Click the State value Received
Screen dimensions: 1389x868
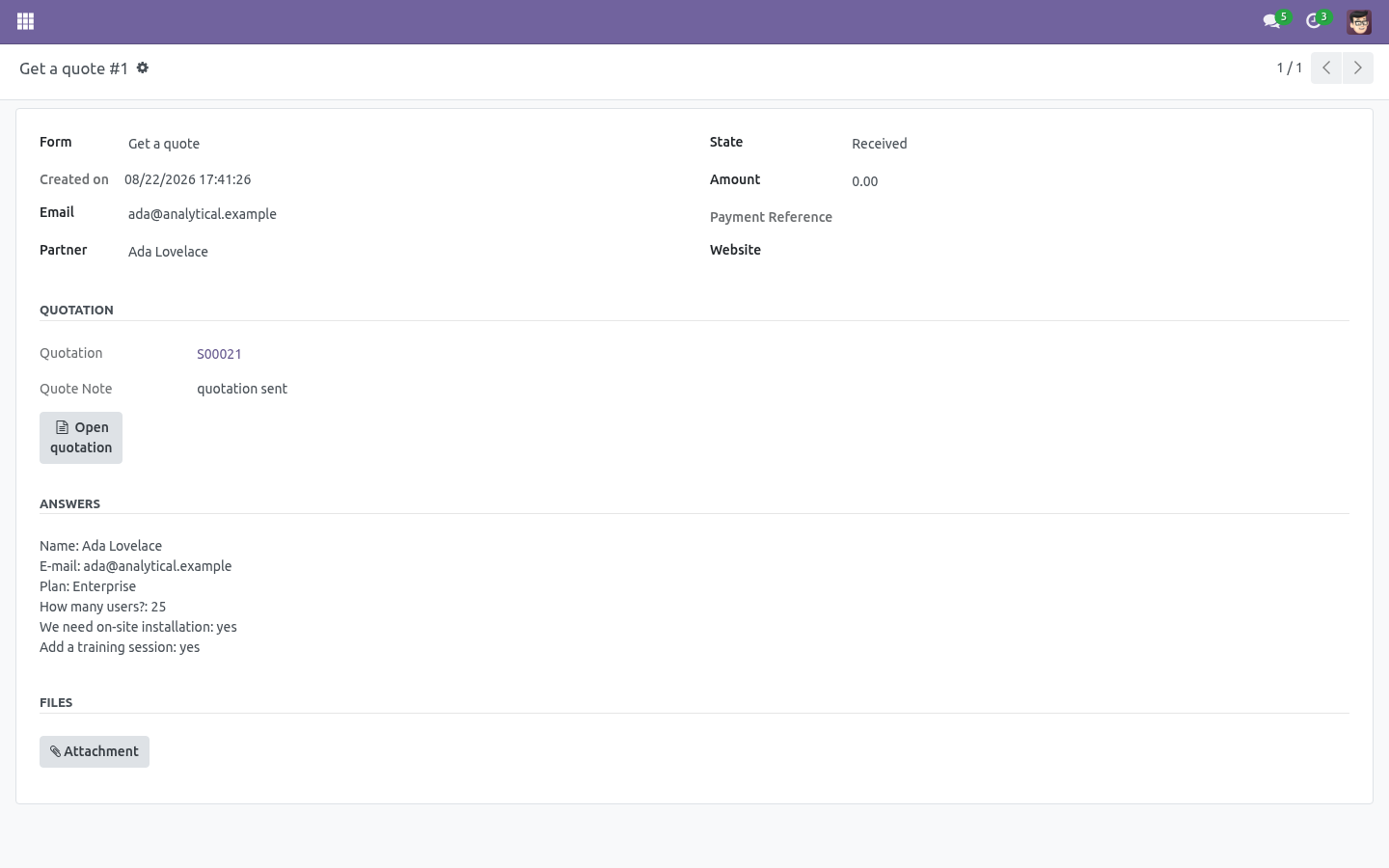(880, 144)
